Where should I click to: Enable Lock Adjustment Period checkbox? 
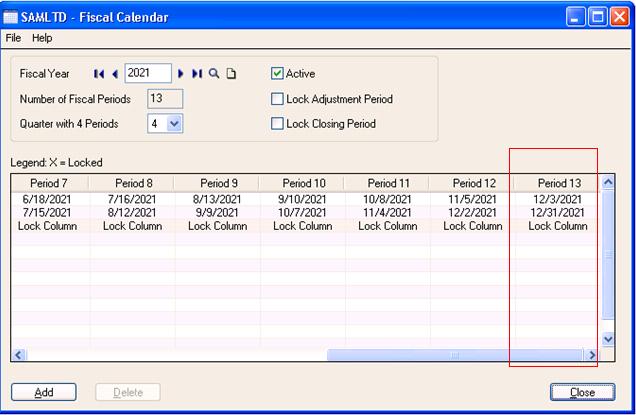click(277, 99)
